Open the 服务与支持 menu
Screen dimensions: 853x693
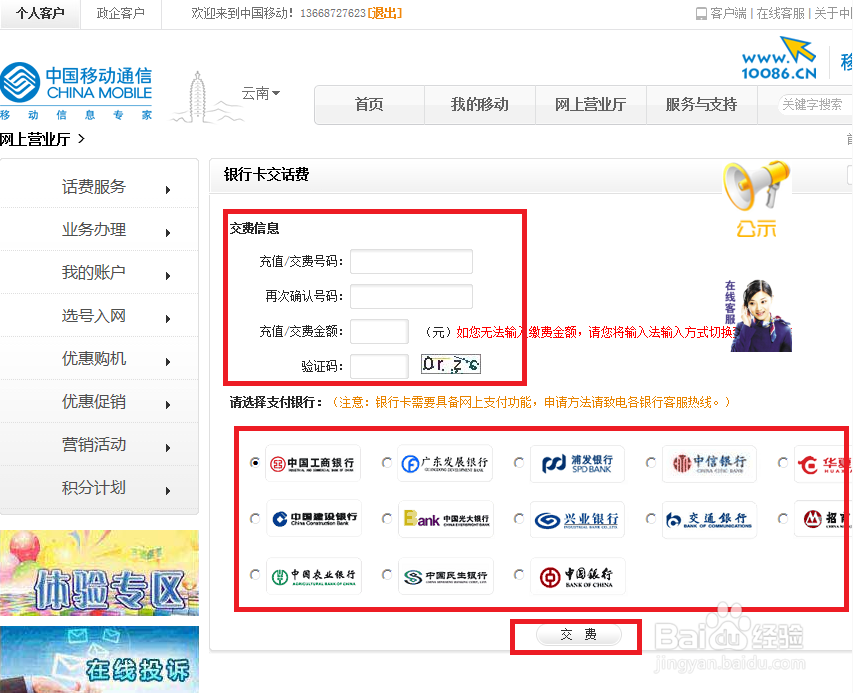701,104
